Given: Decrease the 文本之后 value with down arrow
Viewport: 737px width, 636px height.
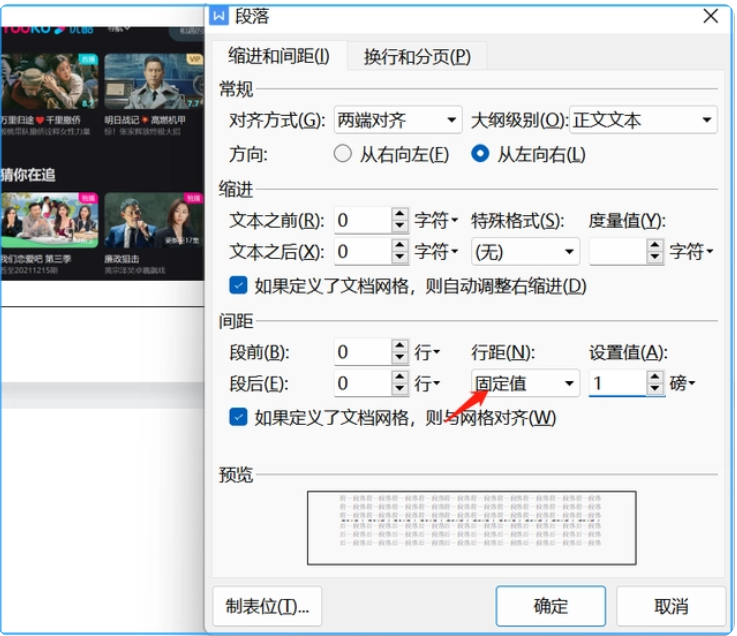Looking at the screenshot, I should [400, 258].
